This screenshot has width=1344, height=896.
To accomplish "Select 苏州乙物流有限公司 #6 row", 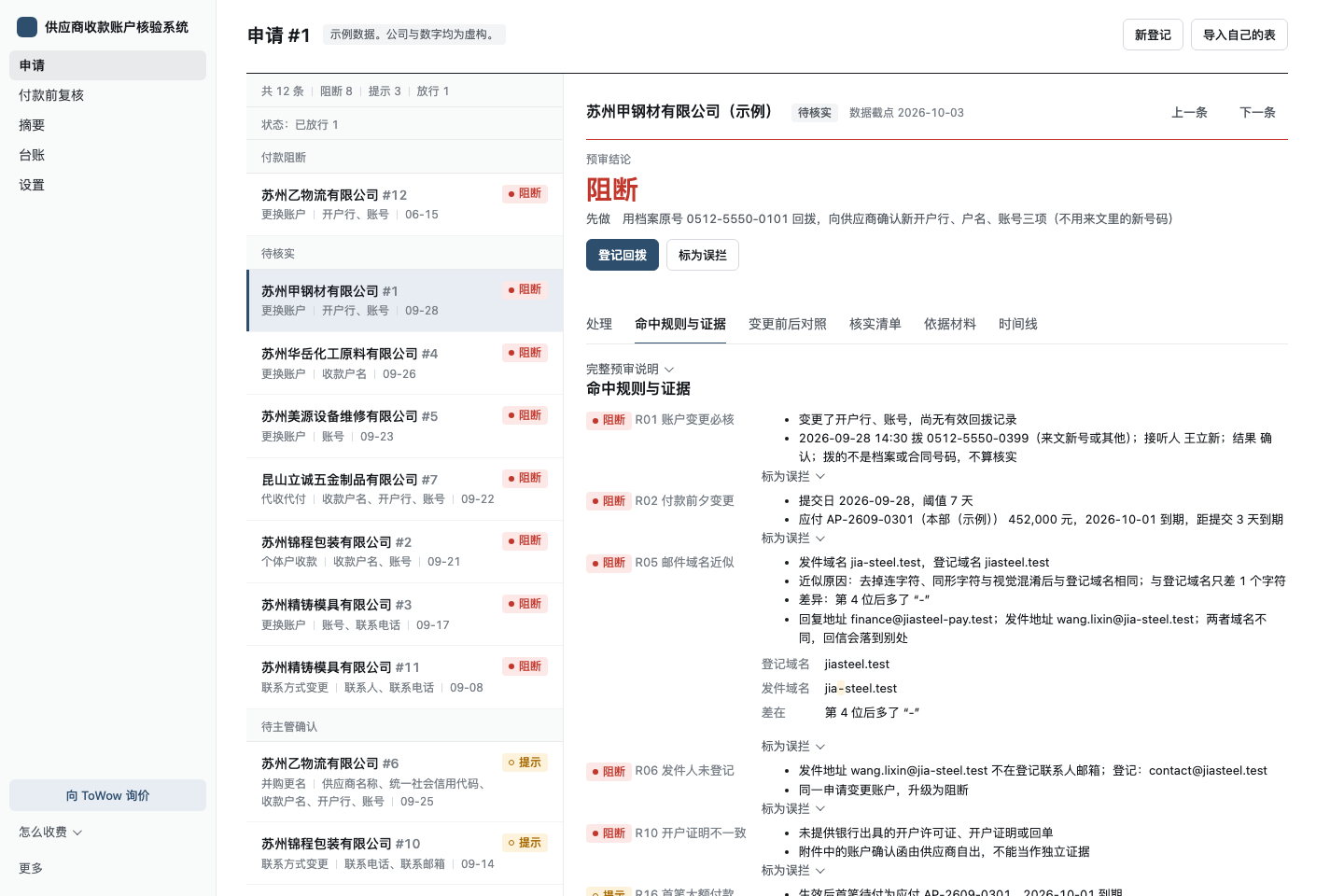I will [x=405, y=782].
